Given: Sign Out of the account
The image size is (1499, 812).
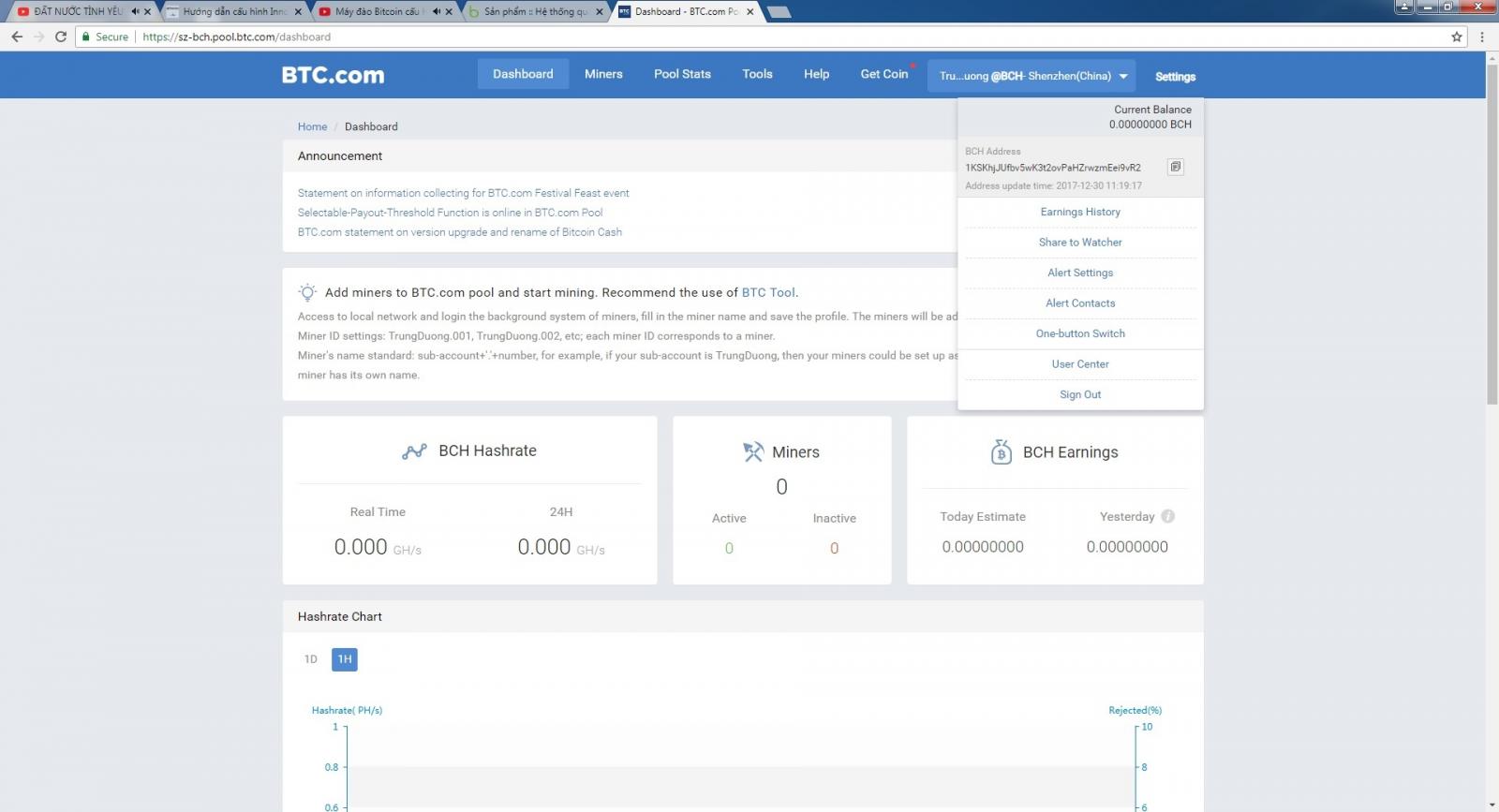Looking at the screenshot, I should pos(1080,394).
